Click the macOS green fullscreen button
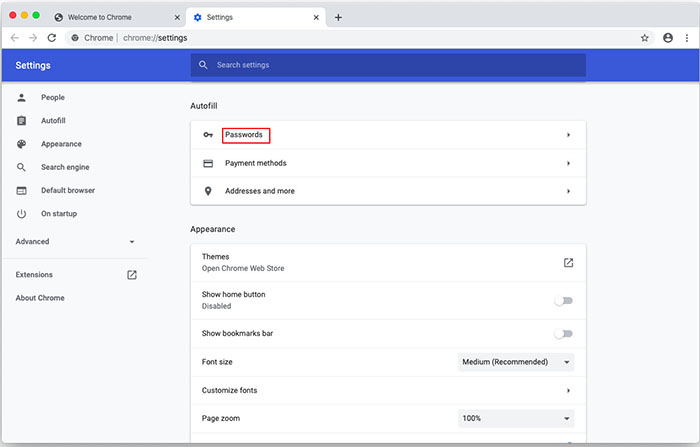The height and width of the screenshot is (447, 700). click(36, 16)
